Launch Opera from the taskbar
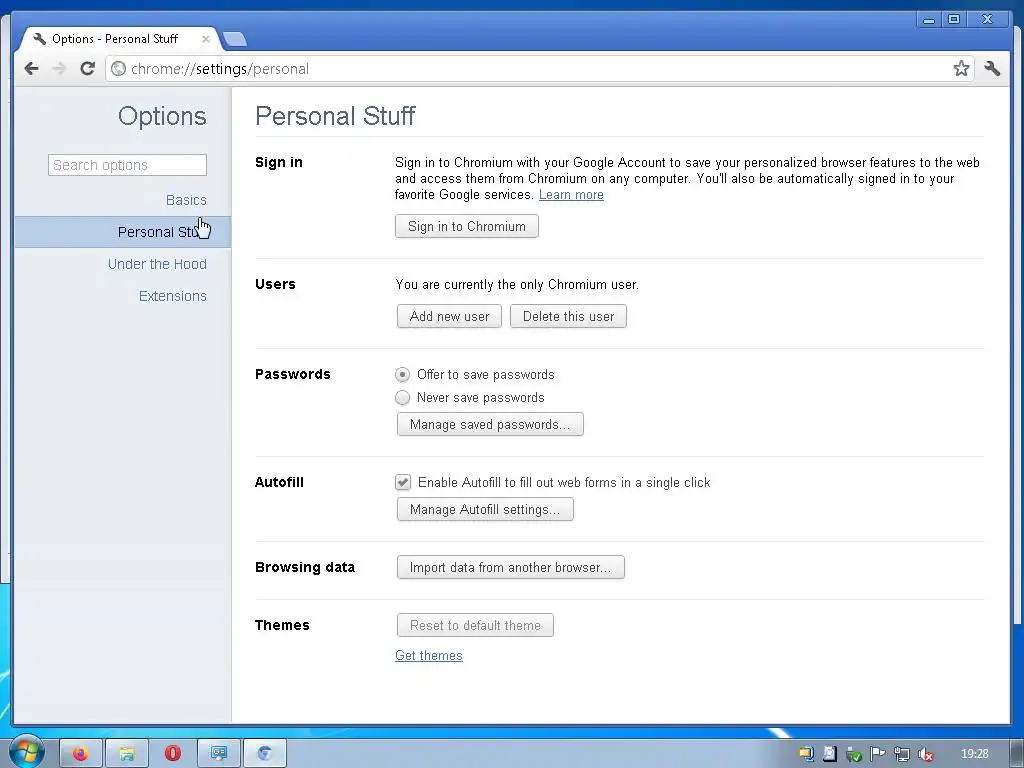This screenshot has width=1024, height=768. (172, 754)
